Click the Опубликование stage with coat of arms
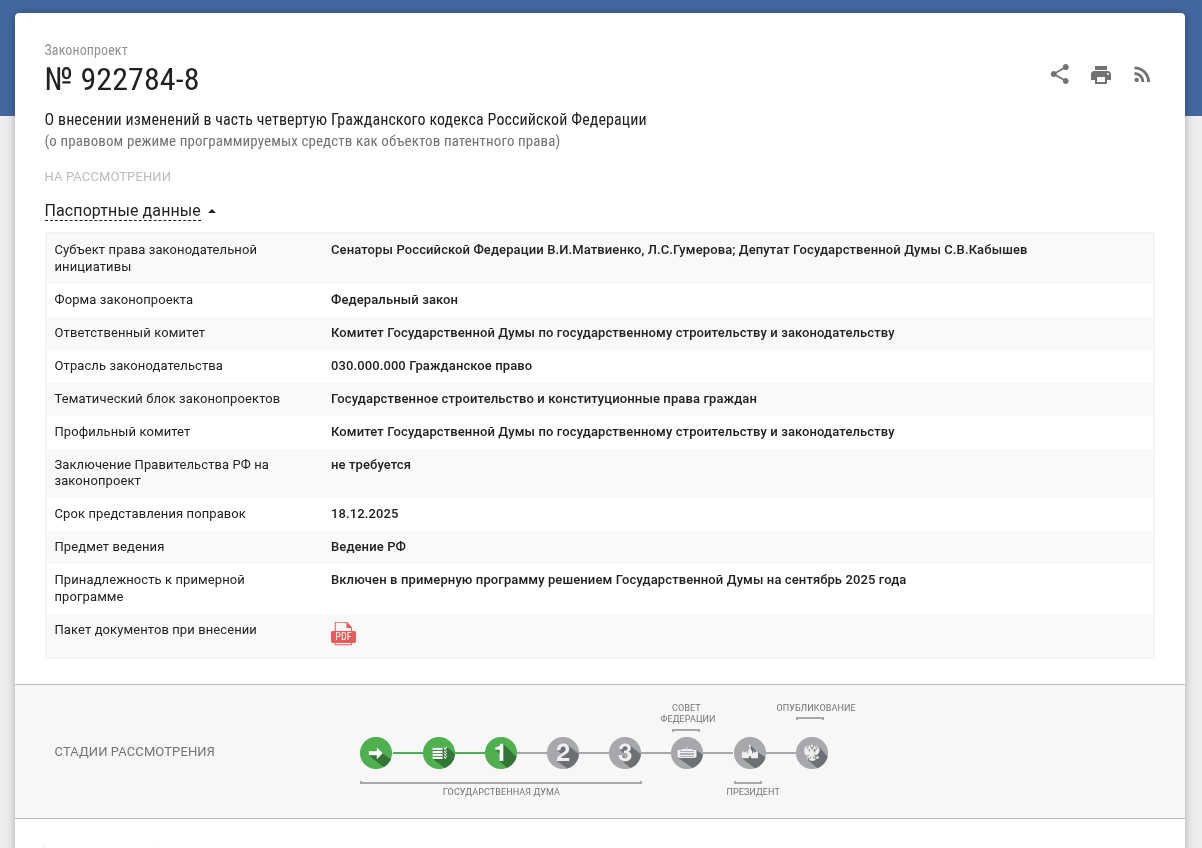This screenshot has height=848, width=1202. (812, 753)
